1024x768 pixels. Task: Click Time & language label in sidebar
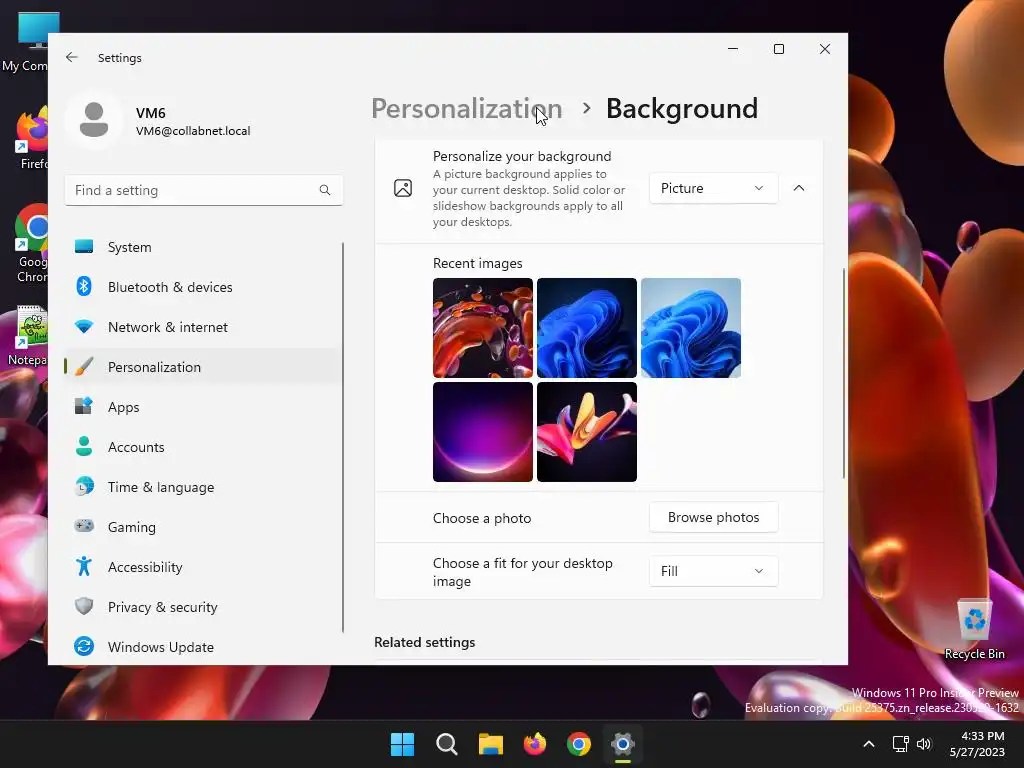[161, 487]
